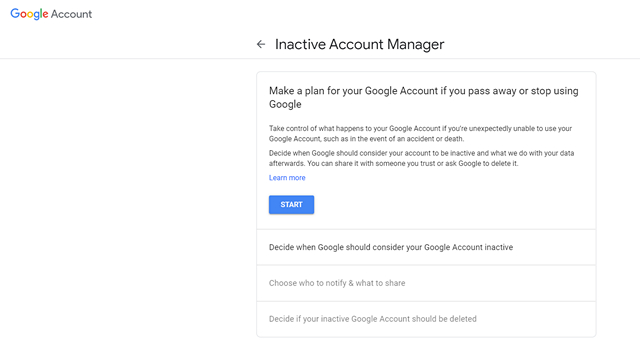This screenshot has height=360, width=640.
Task: Click paragraph text Decide when Google should consider your account
Action: click(x=421, y=158)
